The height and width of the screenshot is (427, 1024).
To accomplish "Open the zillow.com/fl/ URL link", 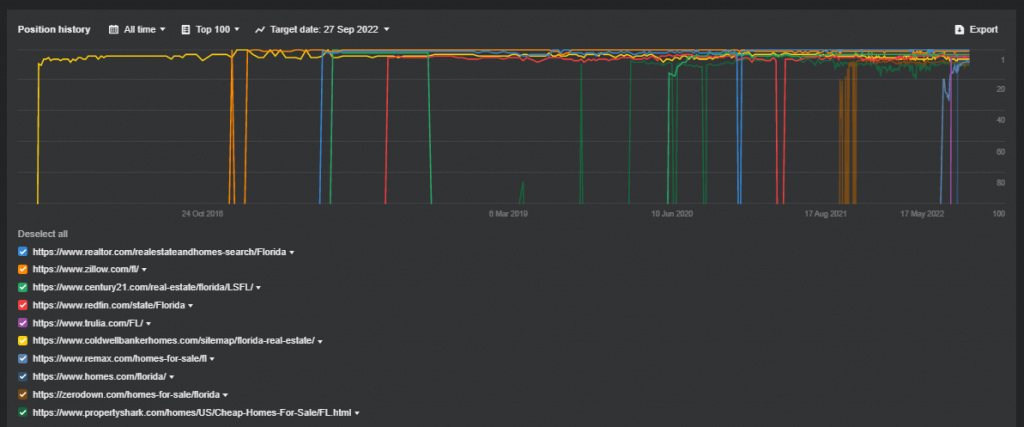I will tap(86, 269).
